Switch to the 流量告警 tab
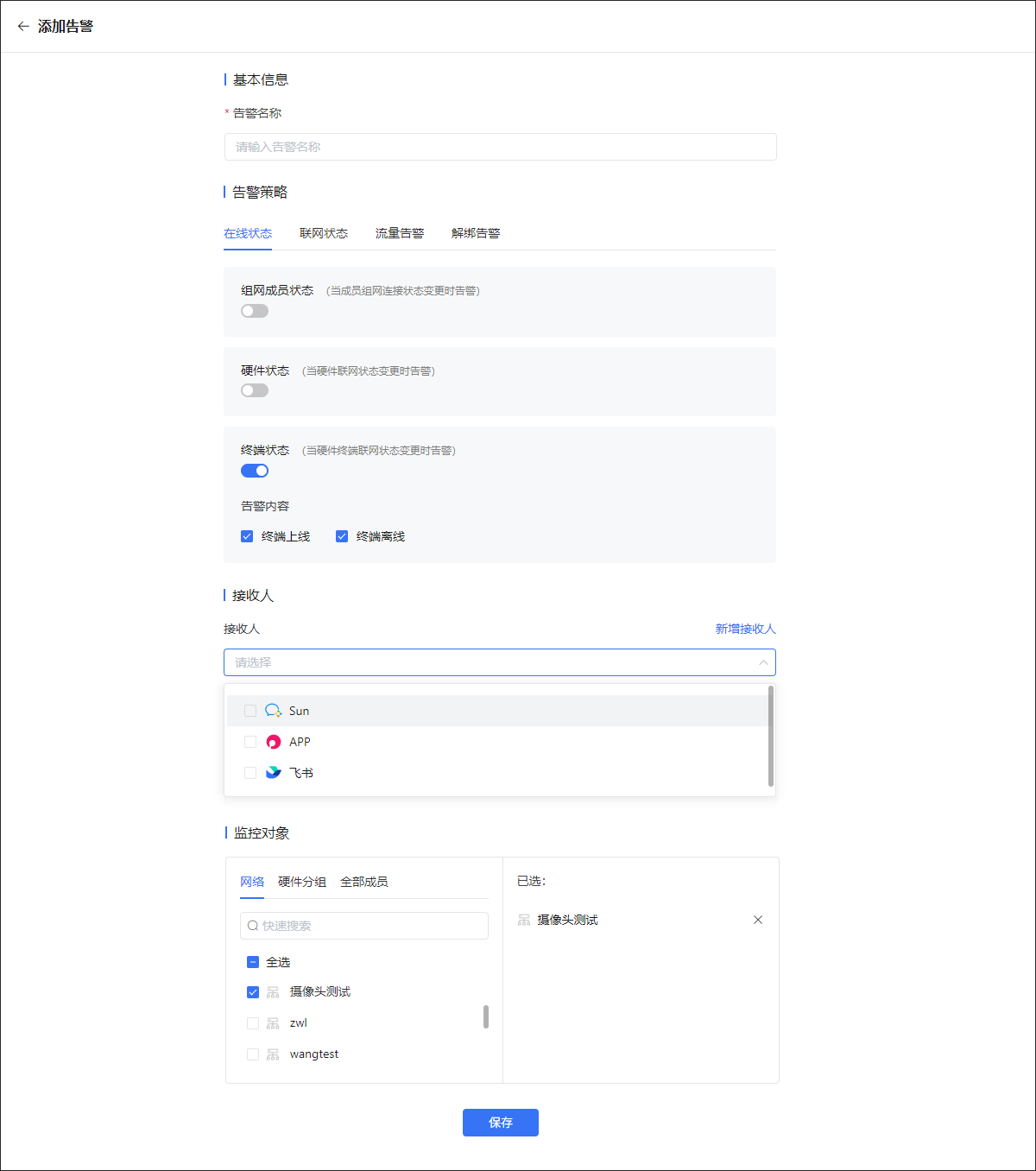Screen dimensions: 1036x1171 point(400,233)
